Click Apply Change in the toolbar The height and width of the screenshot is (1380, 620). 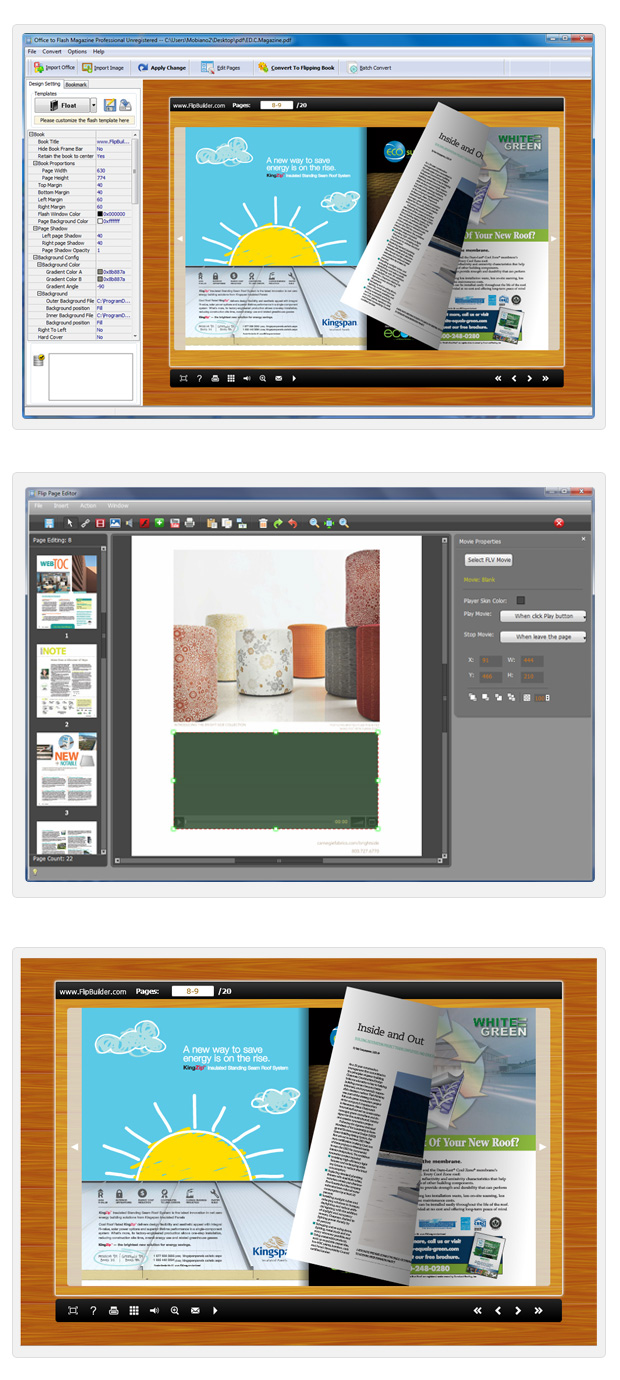click(162, 68)
